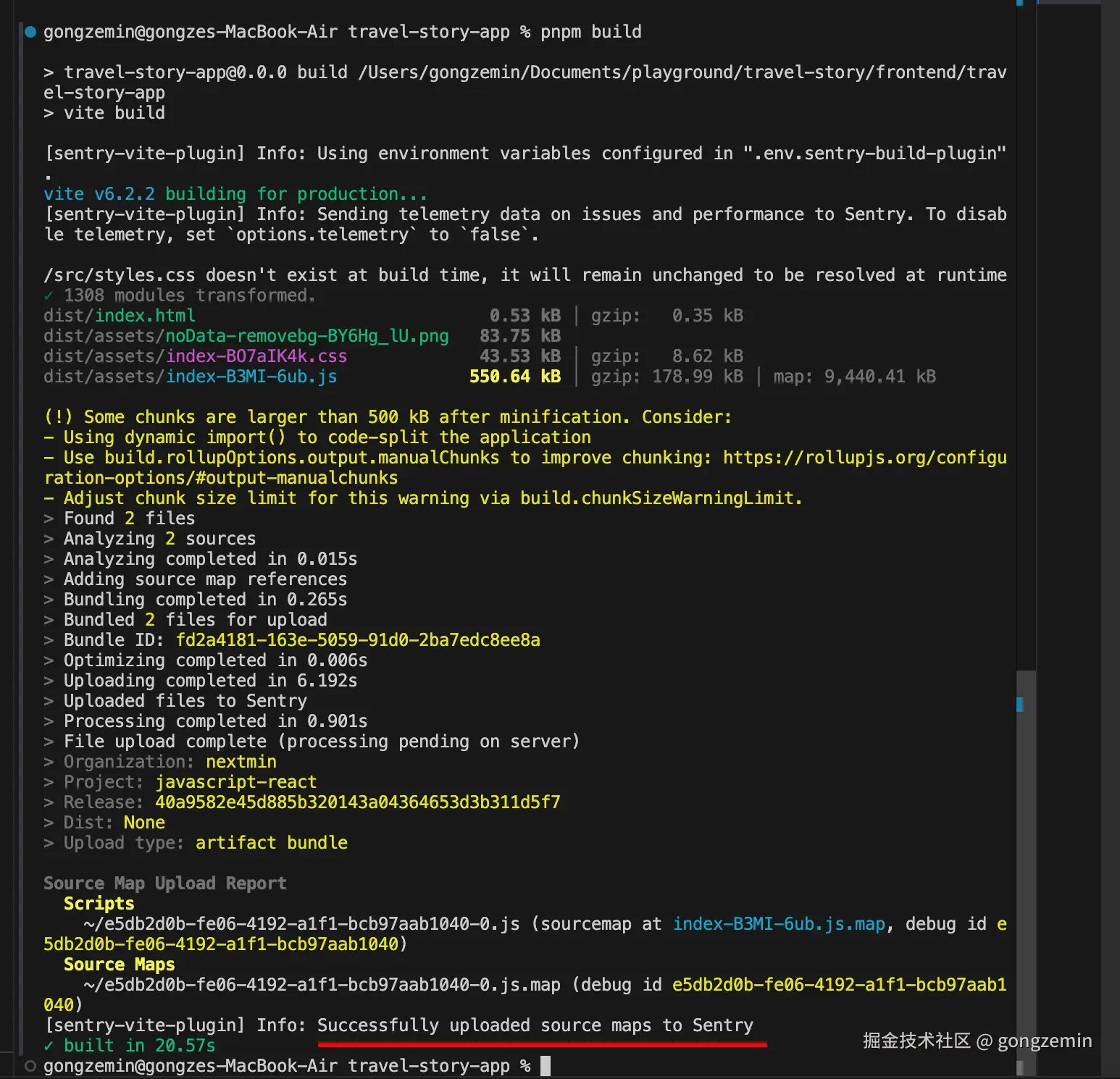Click the empty circle decoration at the last prompt
The width and height of the screenshot is (1120, 1079).
pyautogui.click(x=30, y=1066)
